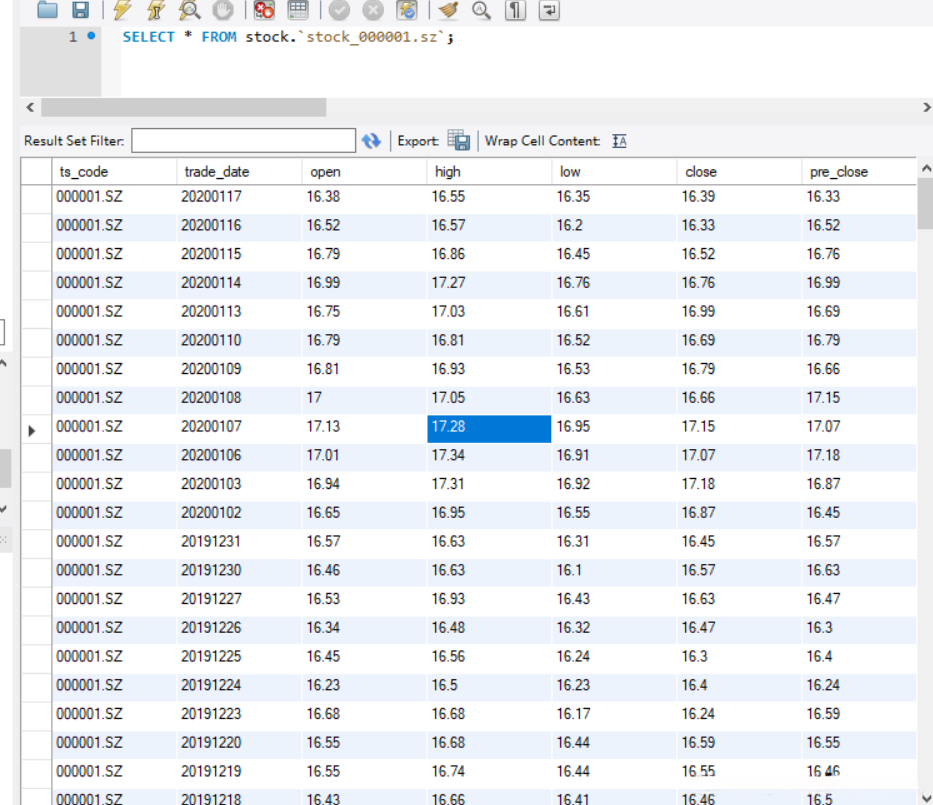Toggle Wrap Cell Content
The height and width of the screenshot is (805, 933).
tap(619, 141)
